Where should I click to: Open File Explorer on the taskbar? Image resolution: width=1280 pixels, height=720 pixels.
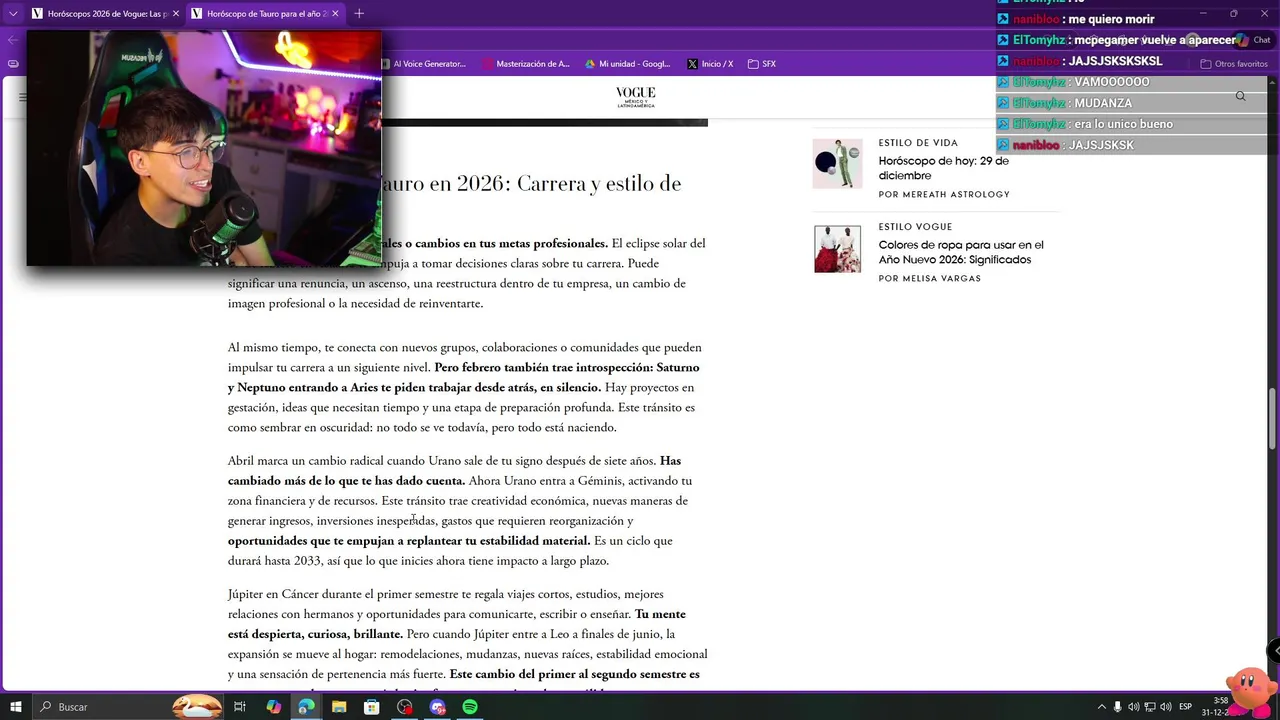[339, 707]
